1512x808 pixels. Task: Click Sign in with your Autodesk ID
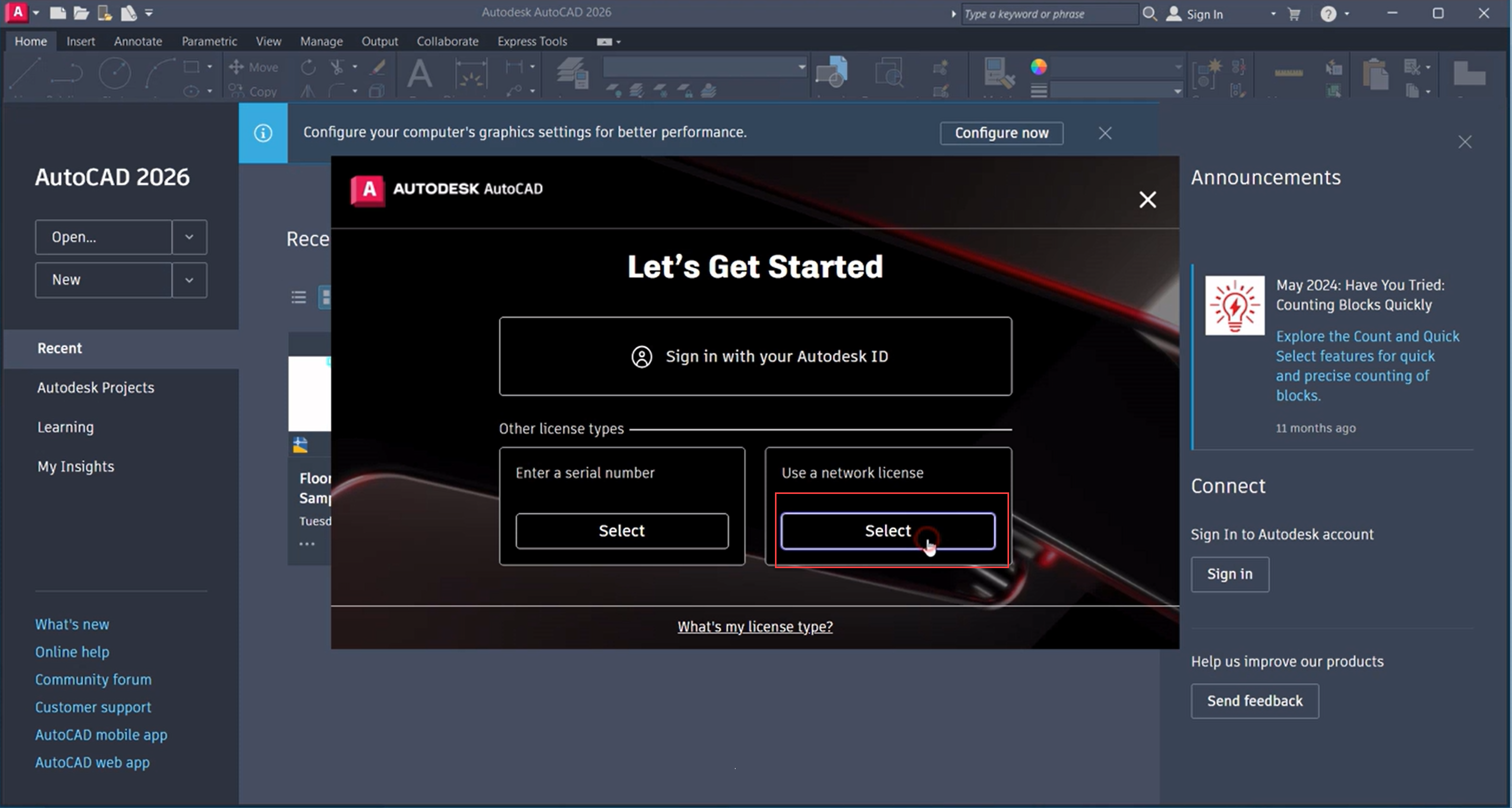pyautogui.click(x=755, y=356)
